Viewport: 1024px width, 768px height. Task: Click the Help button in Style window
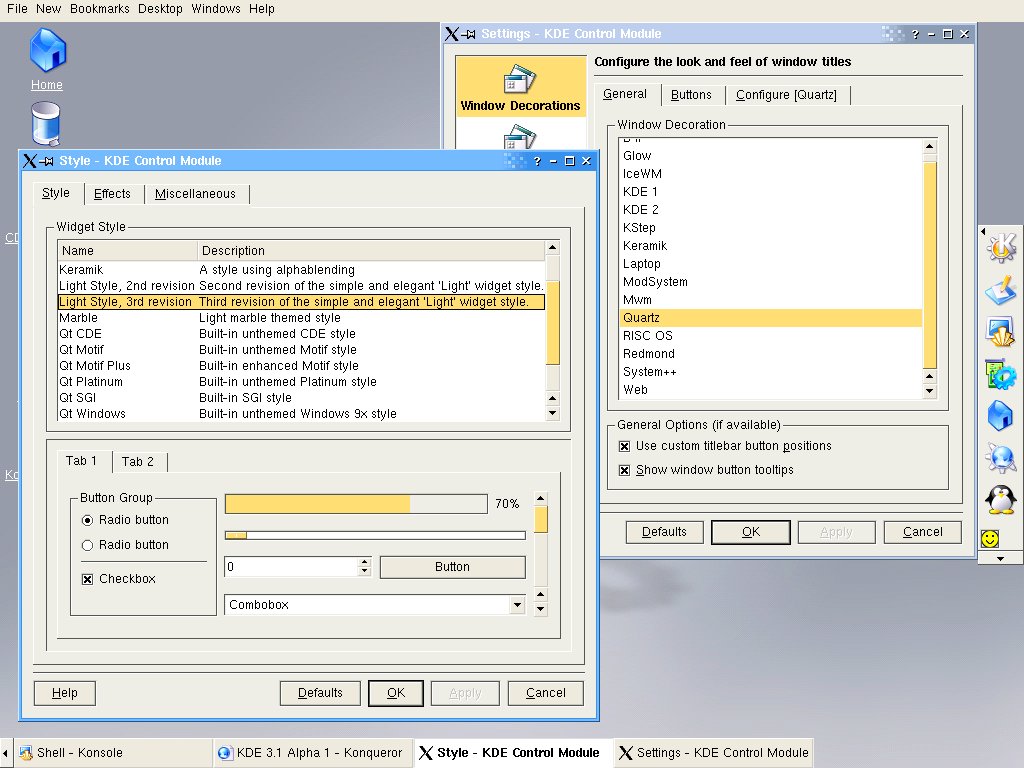(x=65, y=693)
